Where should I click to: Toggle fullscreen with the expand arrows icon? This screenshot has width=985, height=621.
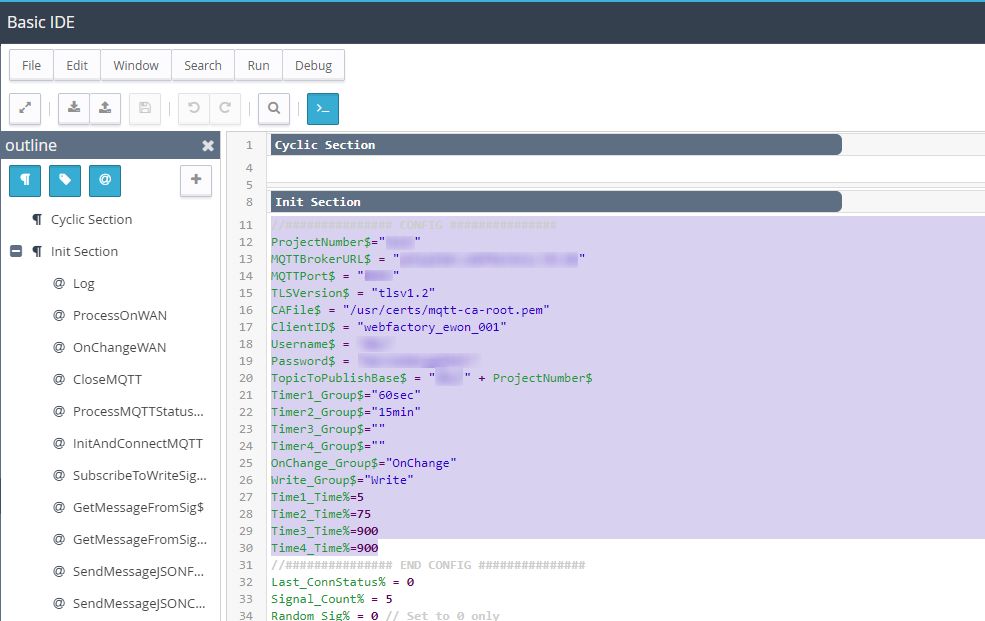click(25, 108)
